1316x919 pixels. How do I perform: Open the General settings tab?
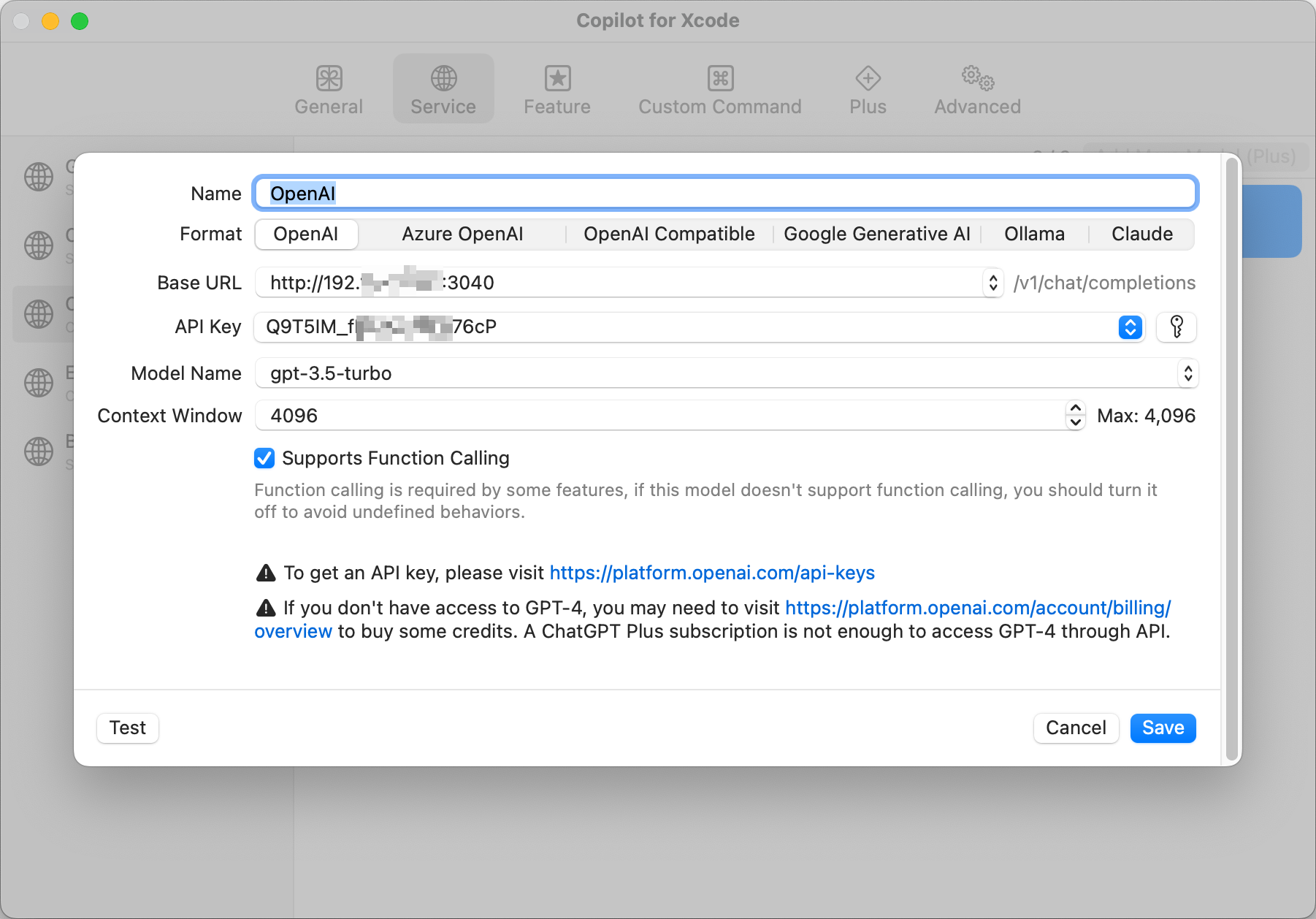[x=329, y=90]
